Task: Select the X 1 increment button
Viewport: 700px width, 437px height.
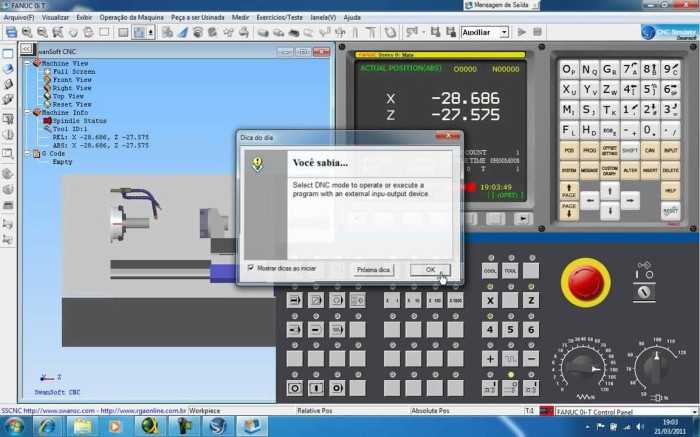Action: [392, 300]
